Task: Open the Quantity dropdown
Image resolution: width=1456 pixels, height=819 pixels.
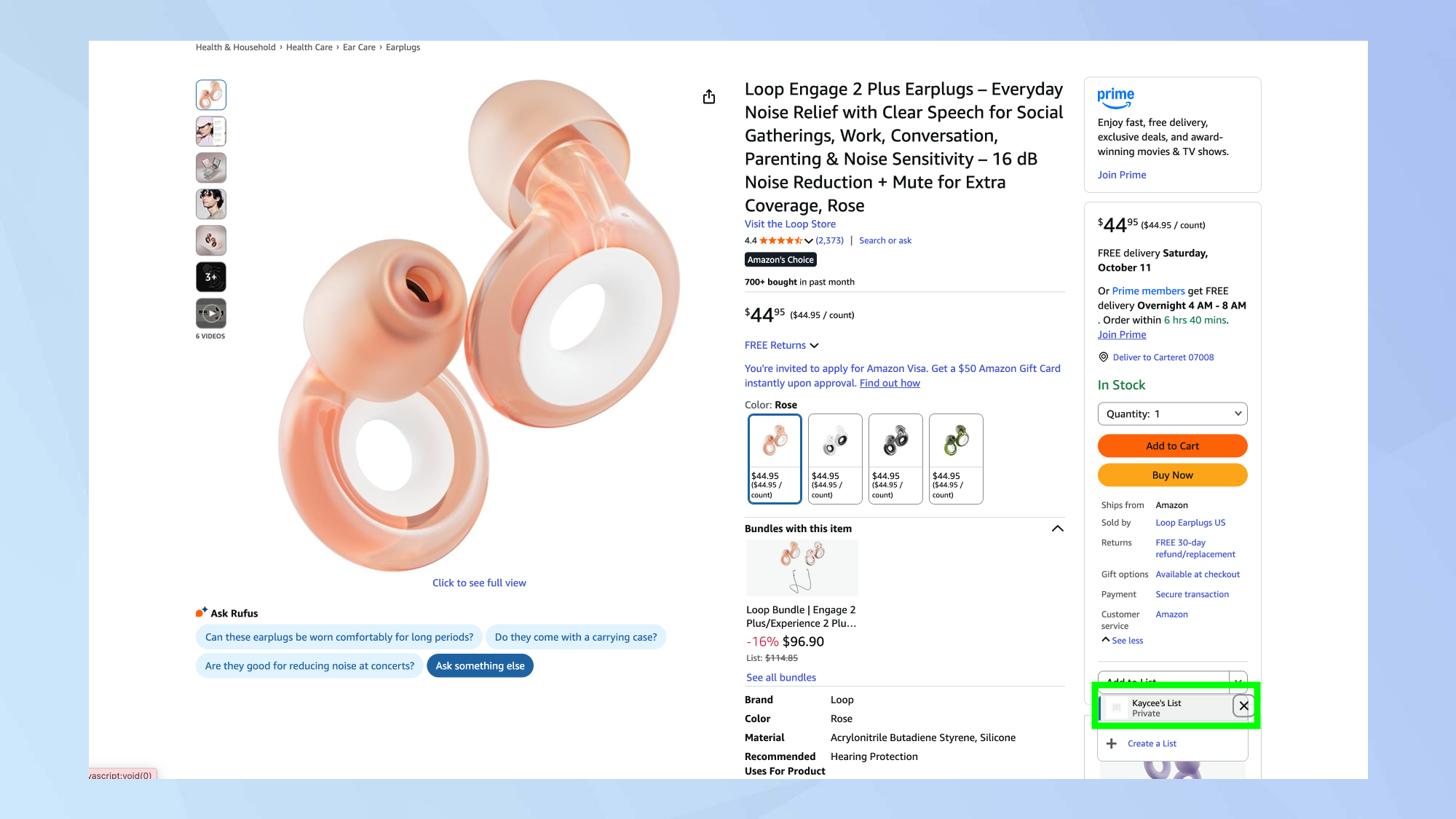Action: point(1172,414)
